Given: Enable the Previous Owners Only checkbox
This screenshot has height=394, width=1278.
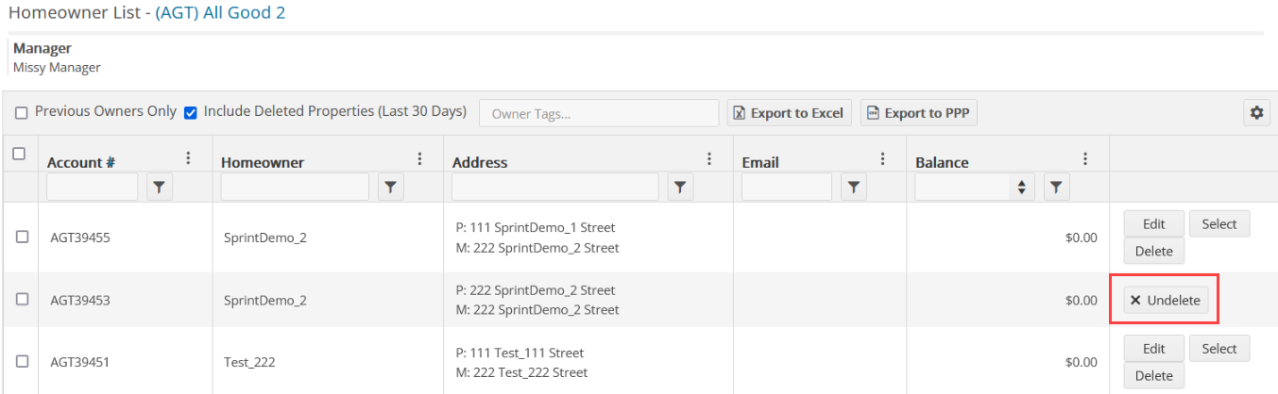Looking at the screenshot, I should click(21, 113).
